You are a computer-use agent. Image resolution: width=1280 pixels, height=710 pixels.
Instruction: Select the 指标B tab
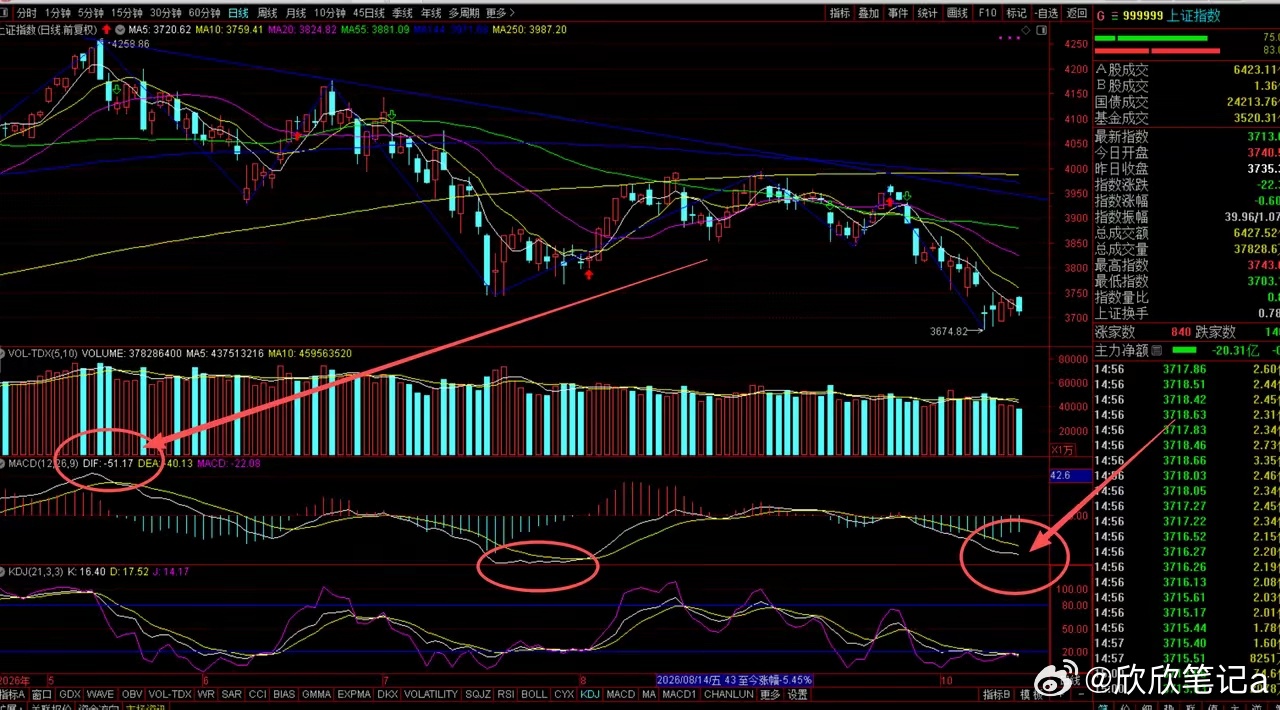997,694
